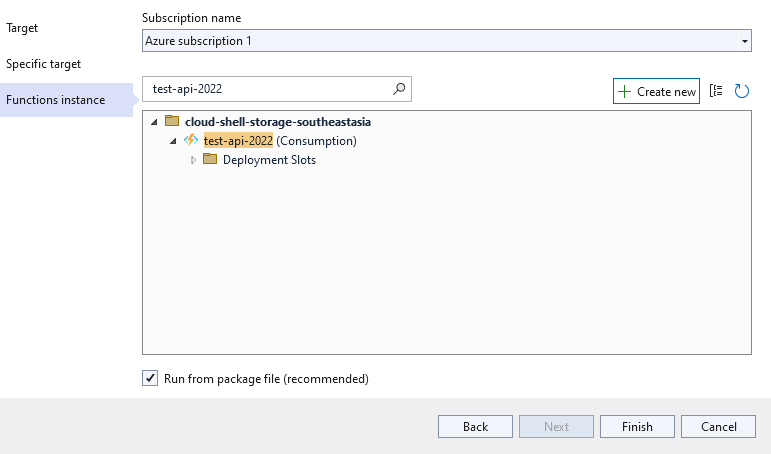Collapse the cloud-shell-storage-southeastasia node
The image size is (771, 454).
tap(154, 121)
